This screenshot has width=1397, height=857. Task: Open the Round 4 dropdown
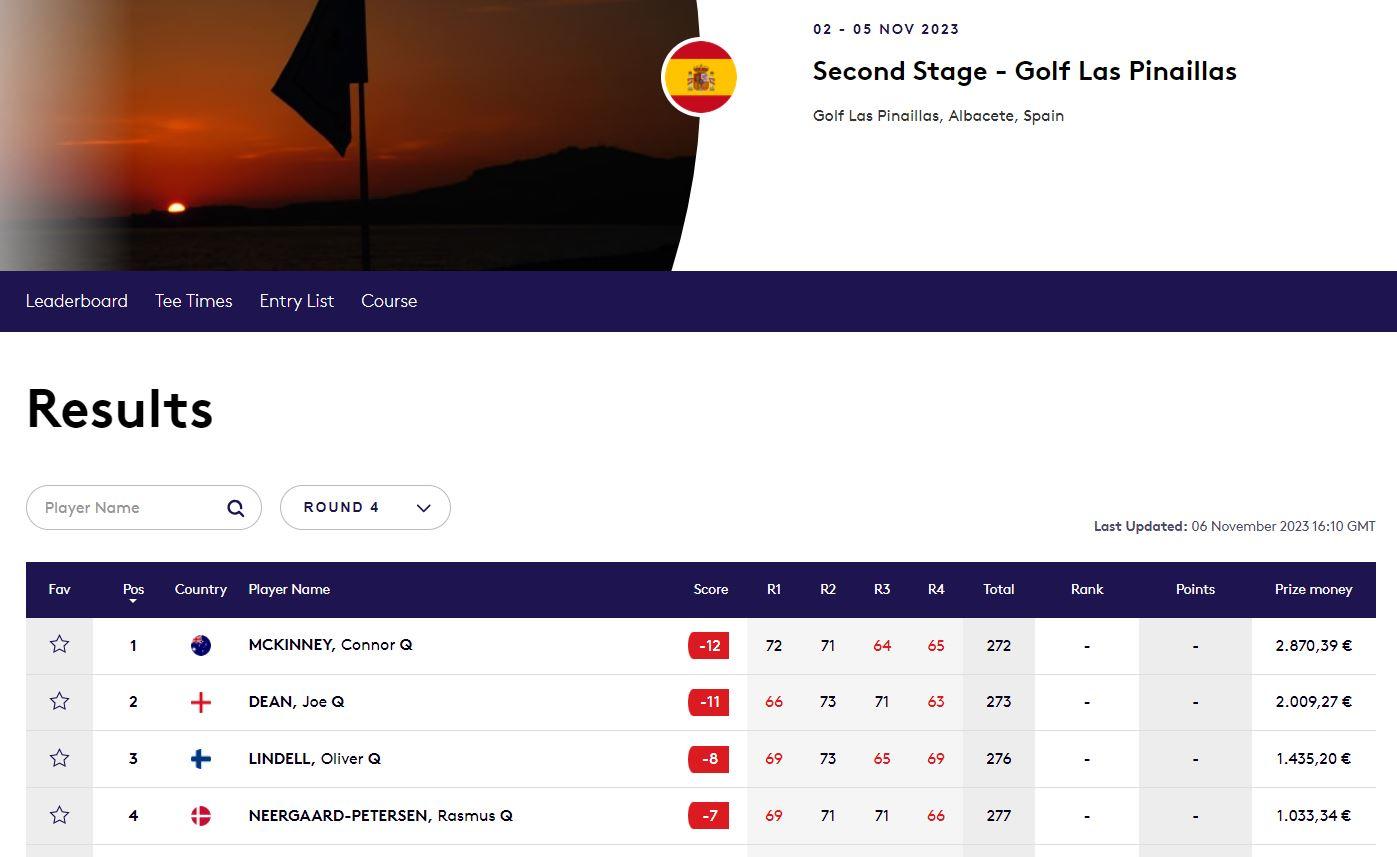tap(365, 508)
